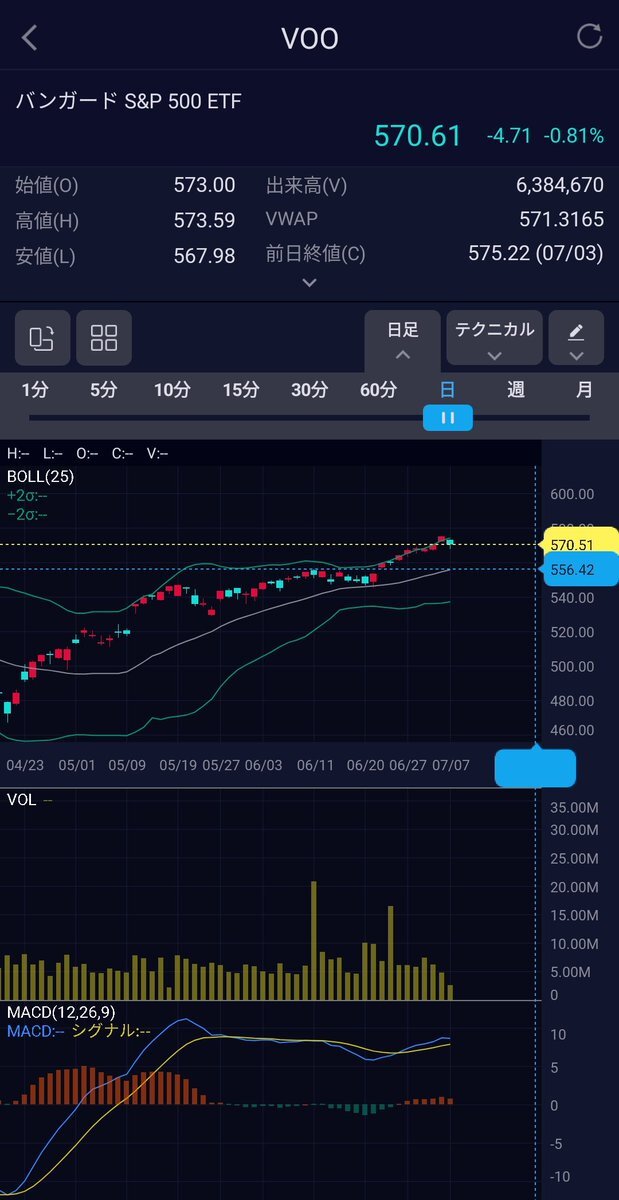Tap the BOLL(25) indicator label
The height and width of the screenshot is (1200, 619).
click(x=40, y=477)
